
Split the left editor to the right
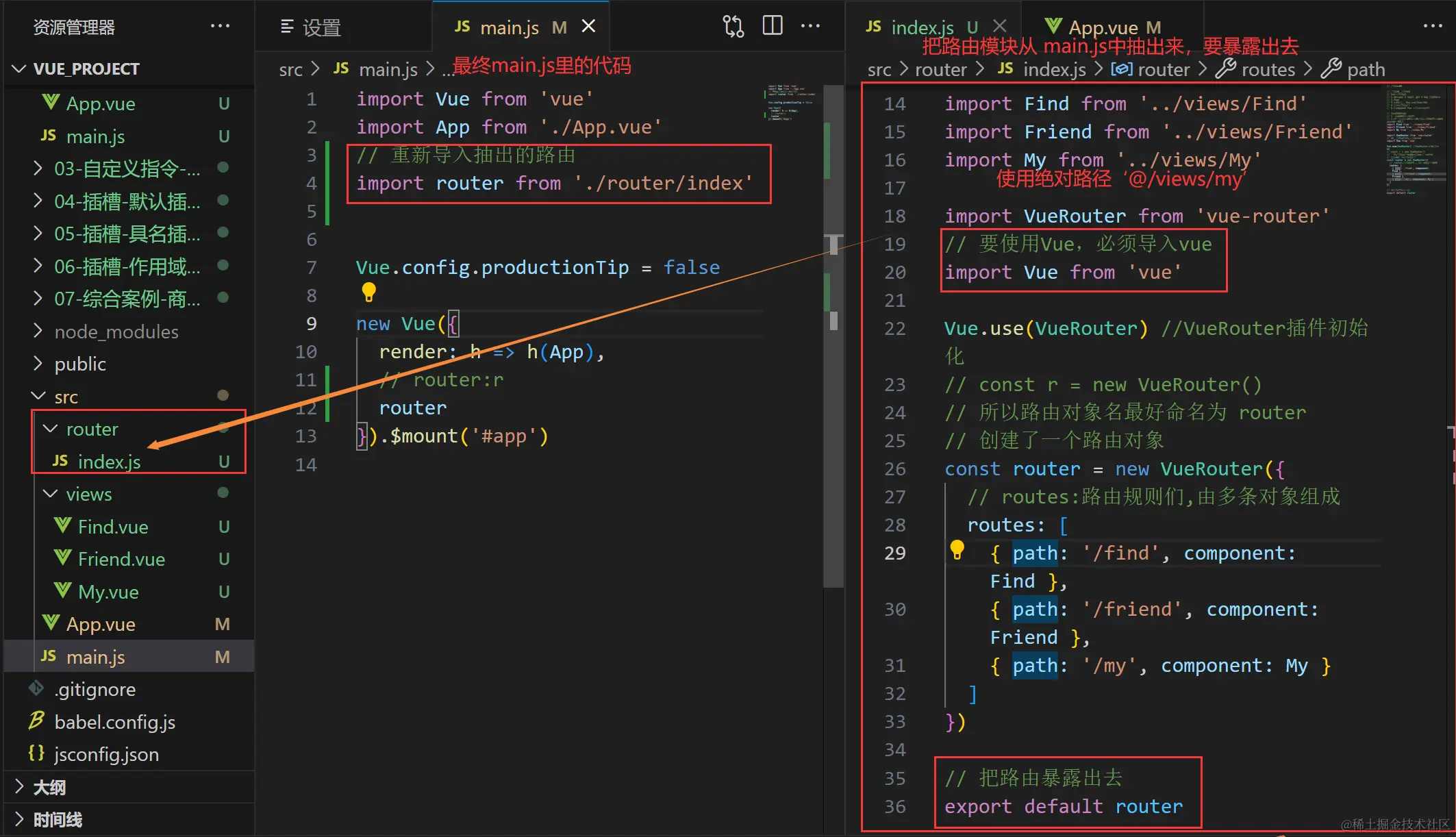[x=772, y=26]
